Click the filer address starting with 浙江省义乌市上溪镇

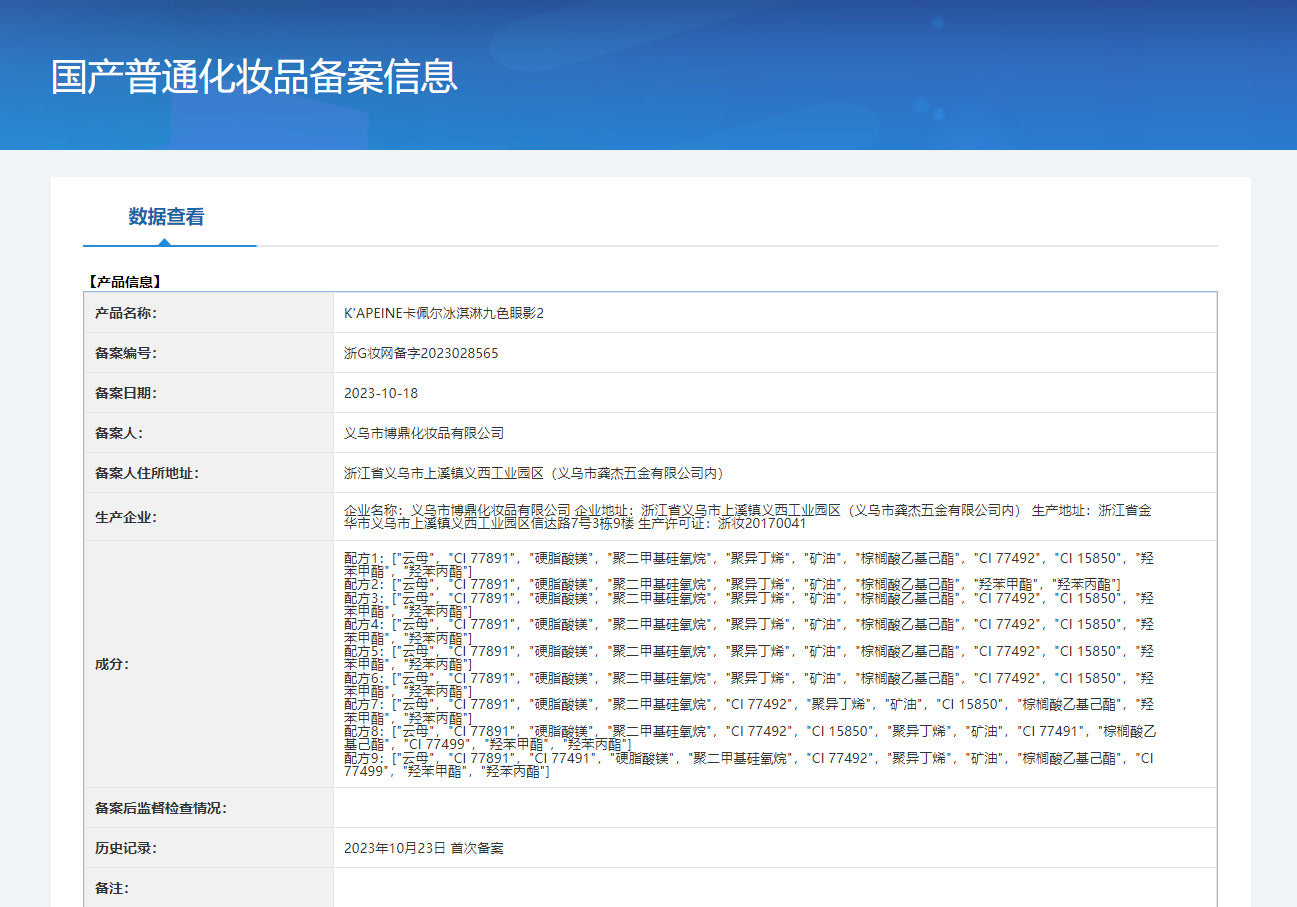click(534, 473)
